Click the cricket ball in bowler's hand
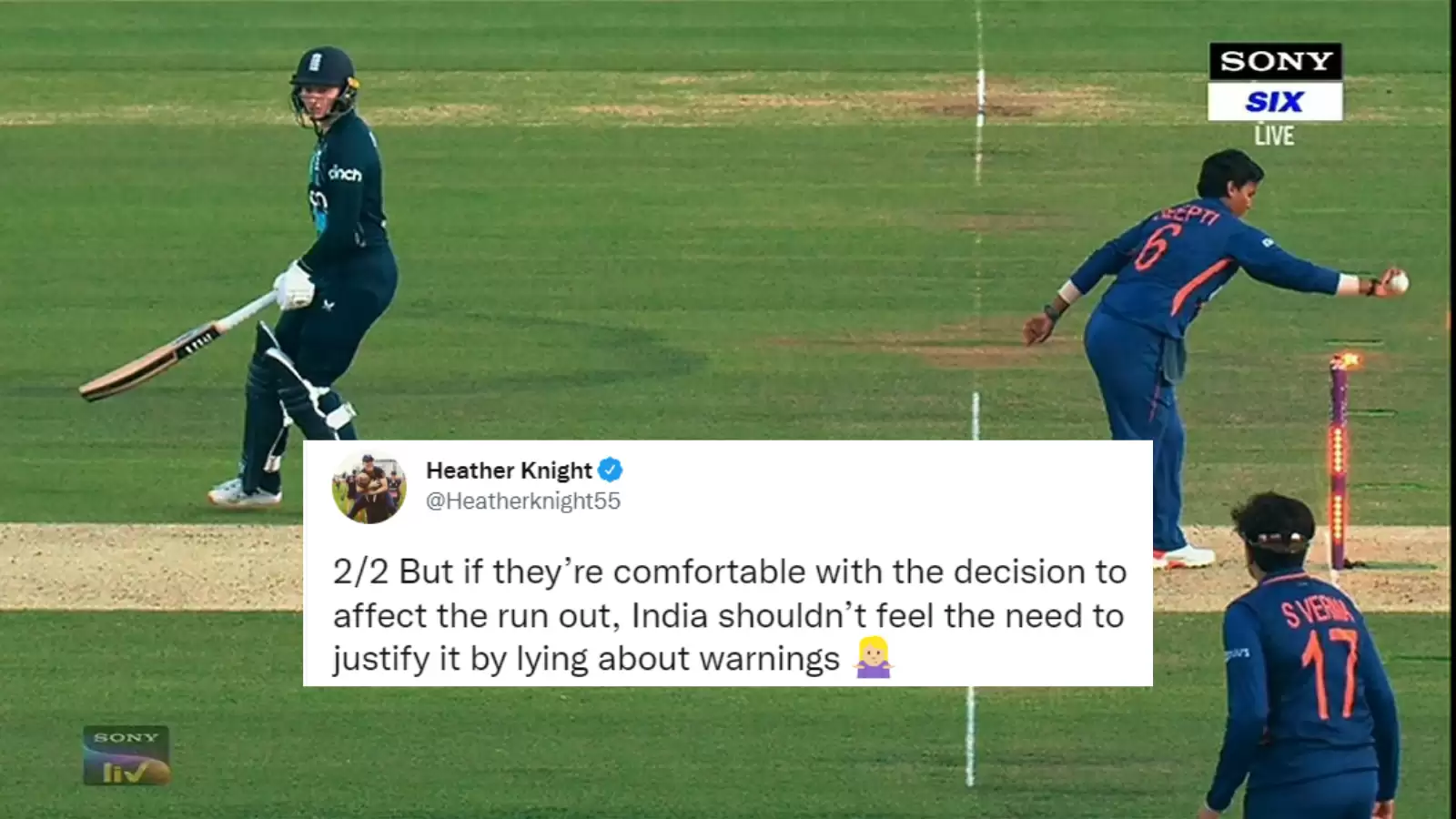This screenshot has width=1456, height=819. 1397,281
